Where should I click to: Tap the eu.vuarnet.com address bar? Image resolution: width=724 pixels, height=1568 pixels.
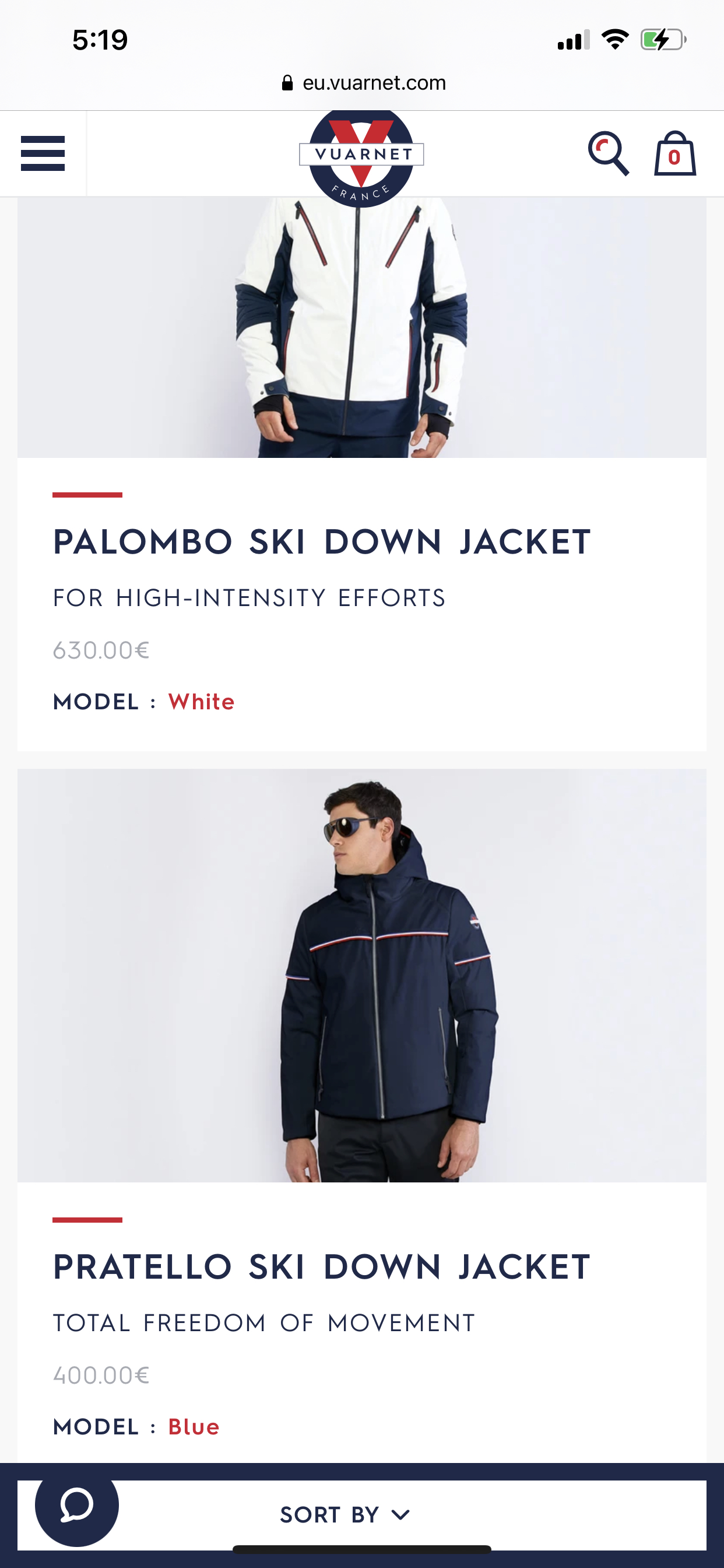364,83
